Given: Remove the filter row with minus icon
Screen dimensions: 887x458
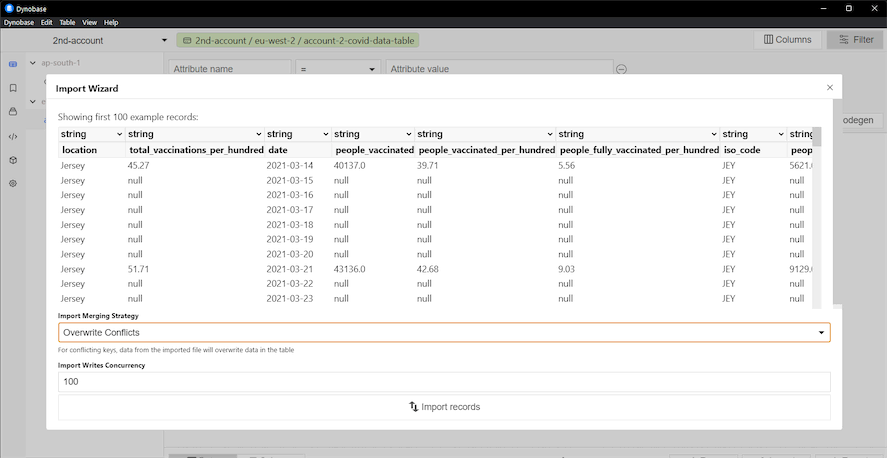Looking at the screenshot, I should coord(621,69).
